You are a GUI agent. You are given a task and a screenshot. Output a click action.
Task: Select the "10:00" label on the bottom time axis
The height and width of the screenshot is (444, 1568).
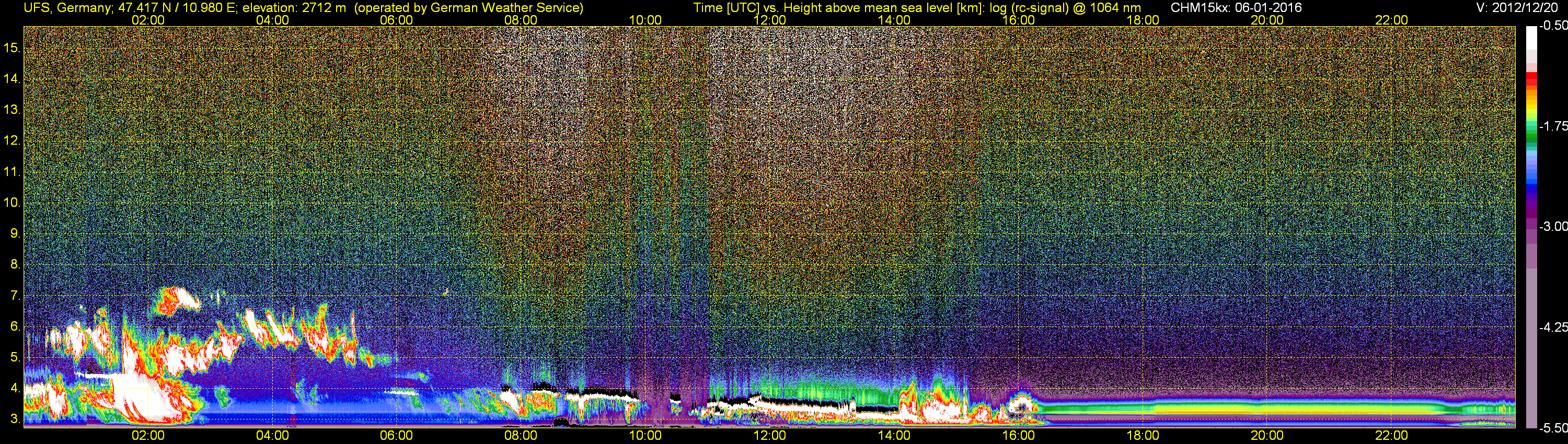[x=645, y=436]
